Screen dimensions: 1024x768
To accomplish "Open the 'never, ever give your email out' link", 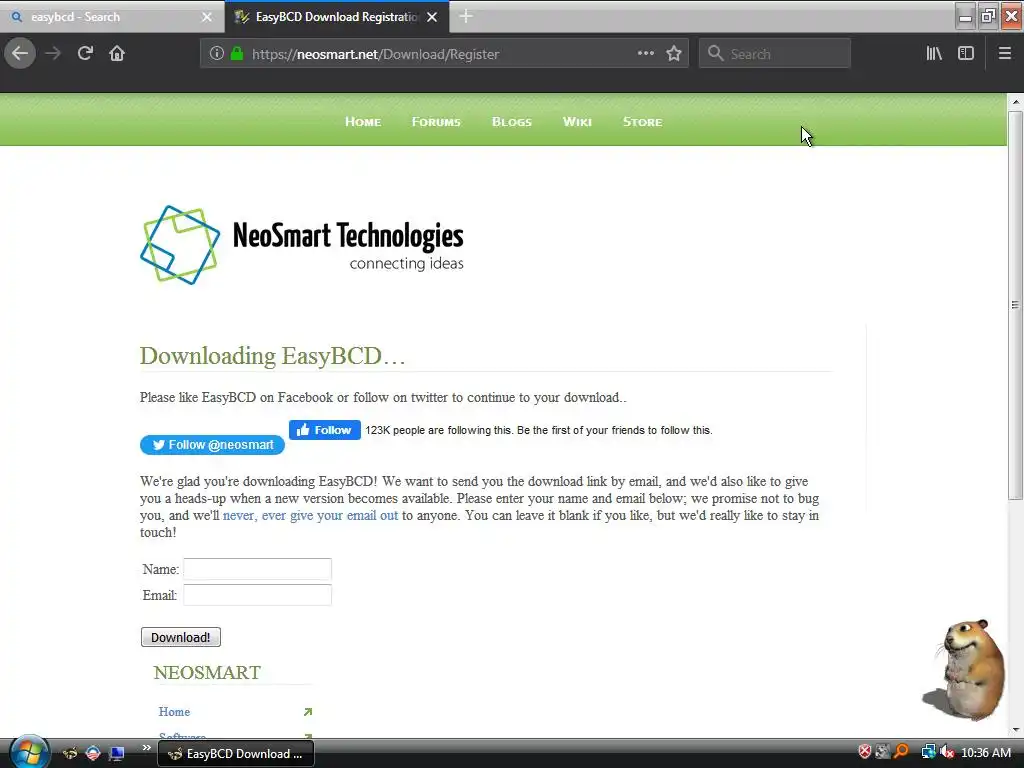I will [310, 515].
